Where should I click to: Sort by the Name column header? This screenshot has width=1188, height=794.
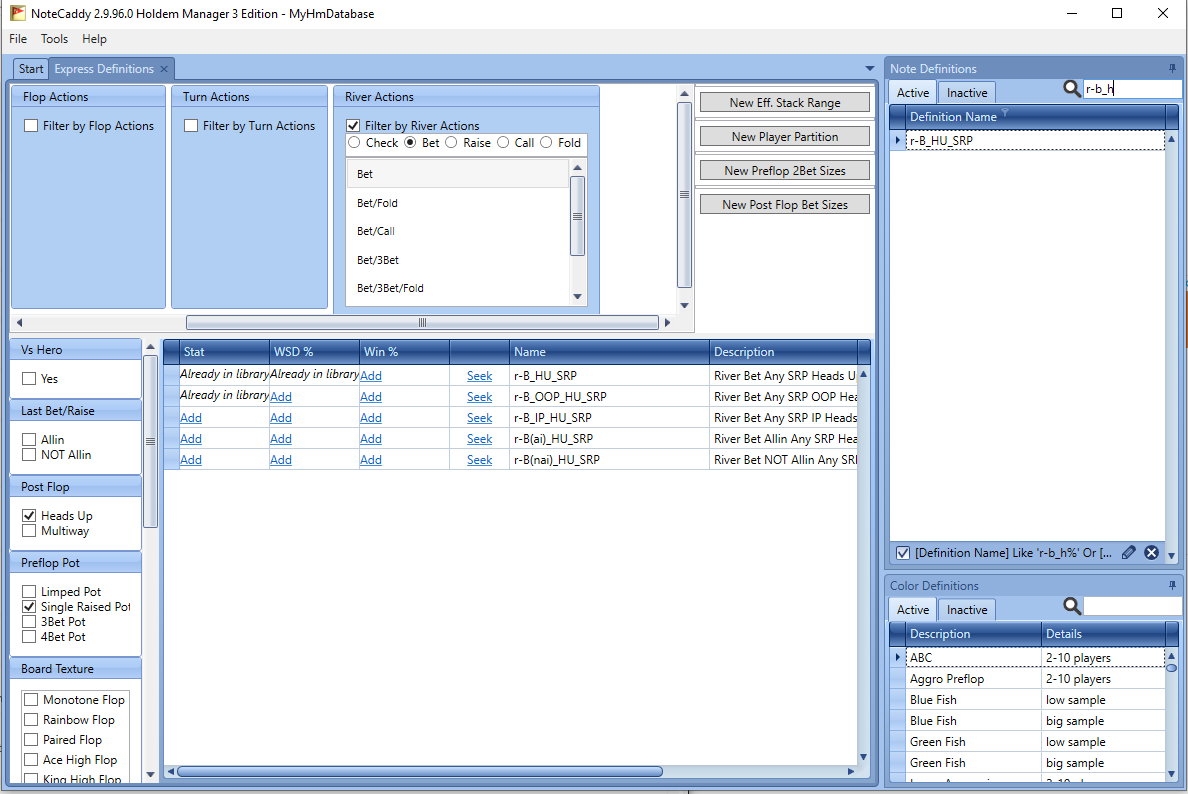tap(609, 352)
